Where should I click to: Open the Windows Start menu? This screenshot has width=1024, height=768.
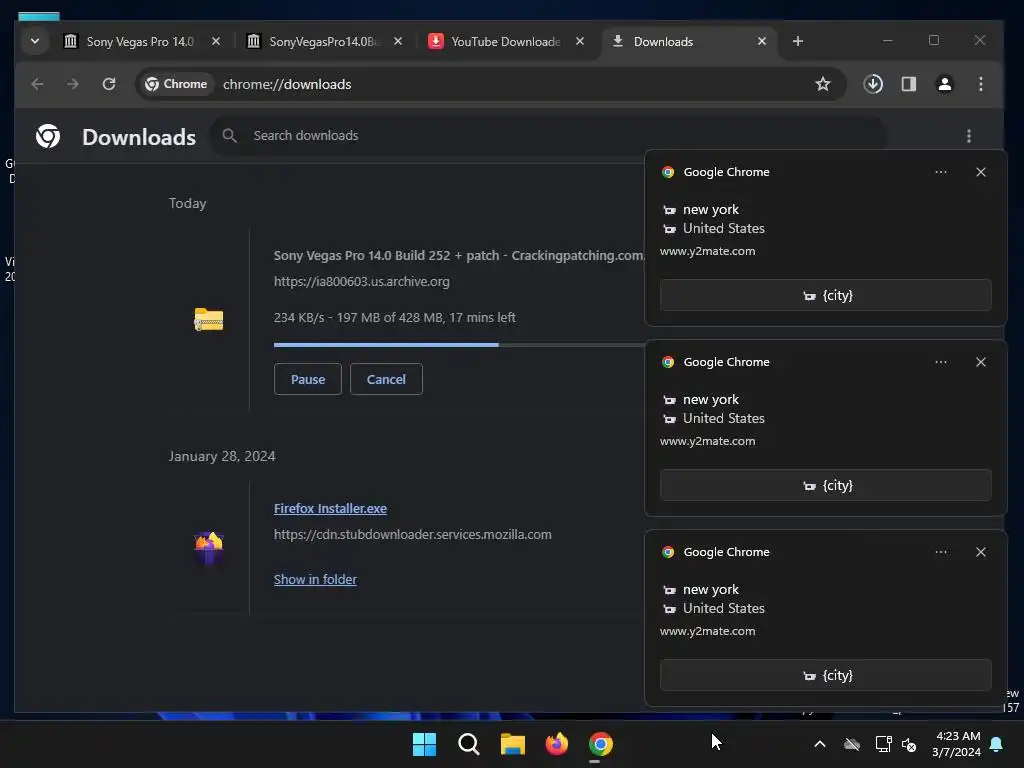424,744
